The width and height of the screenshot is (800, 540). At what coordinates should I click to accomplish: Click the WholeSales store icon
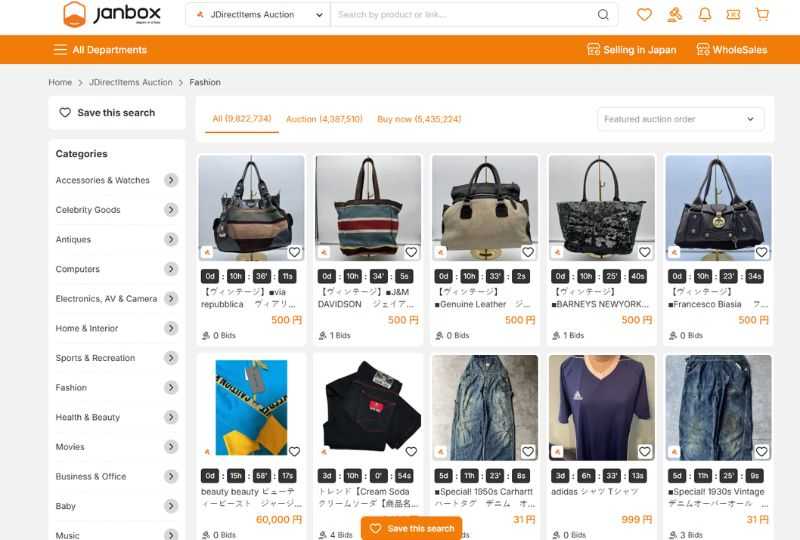(703, 50)
